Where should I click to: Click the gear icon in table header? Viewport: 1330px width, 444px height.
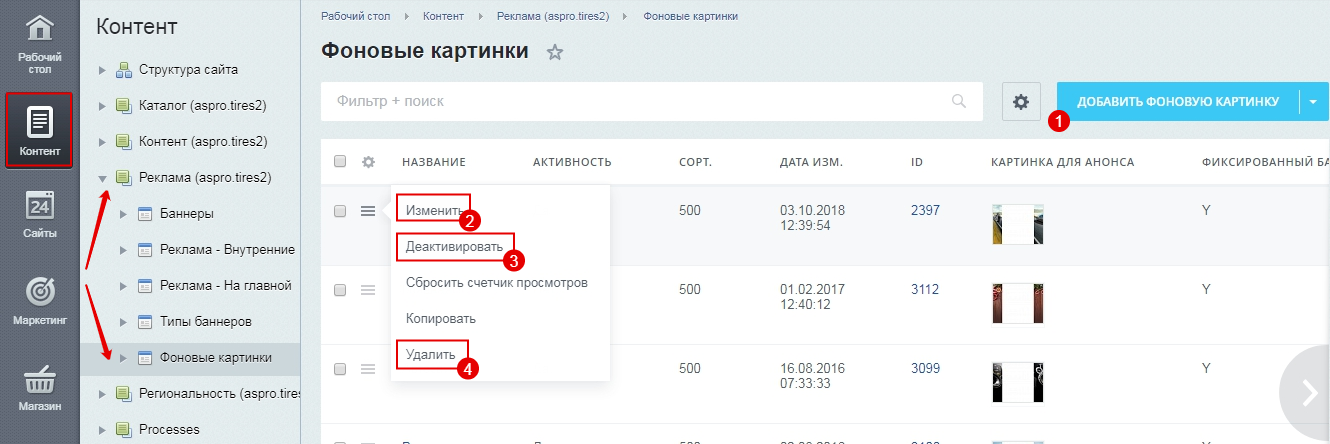(x=368, y=162)
